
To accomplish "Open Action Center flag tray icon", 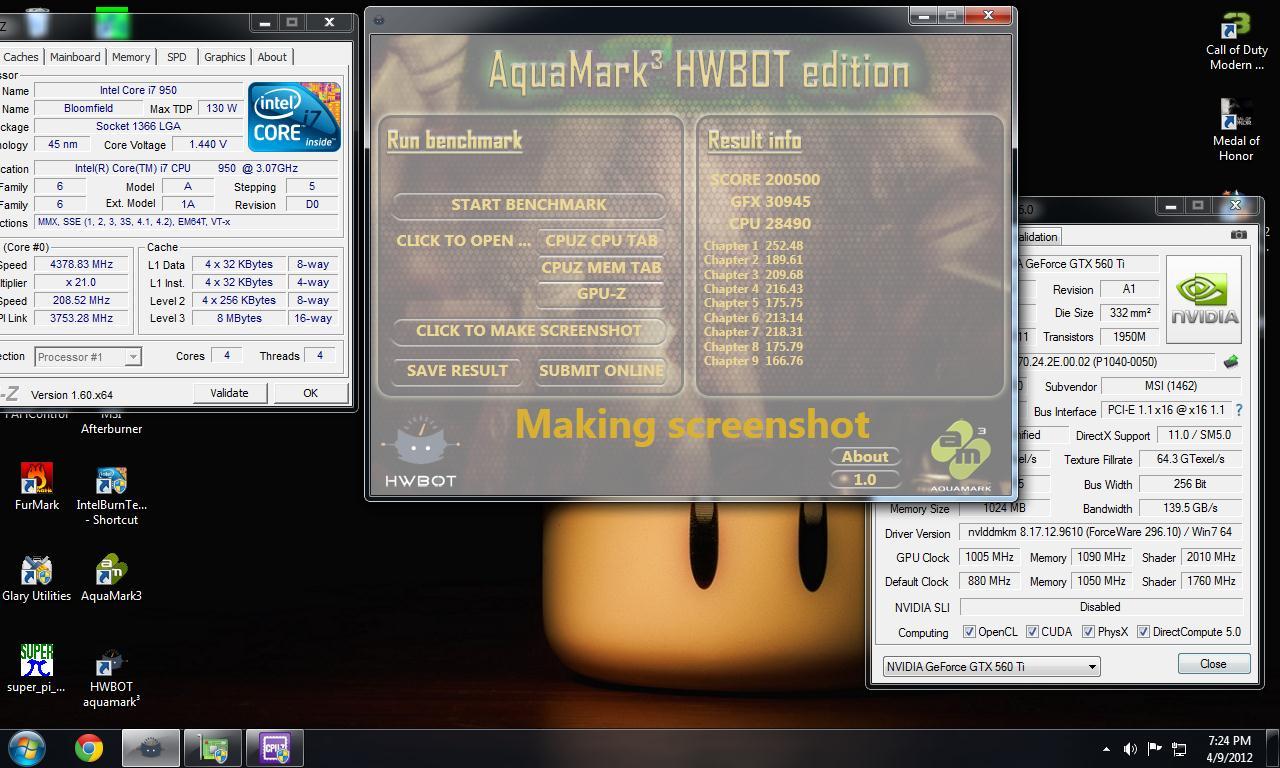I will [1154, 749].
